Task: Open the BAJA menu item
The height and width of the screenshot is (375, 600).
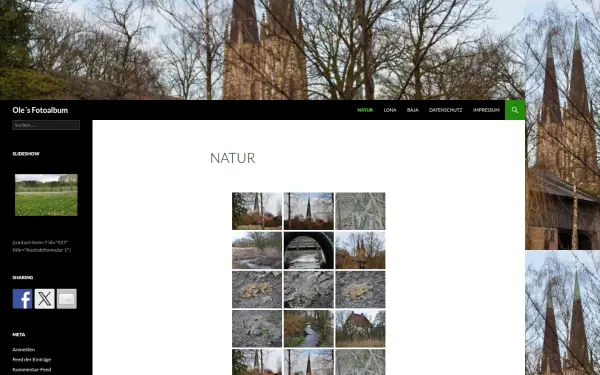Action: [x=412, y=110]
